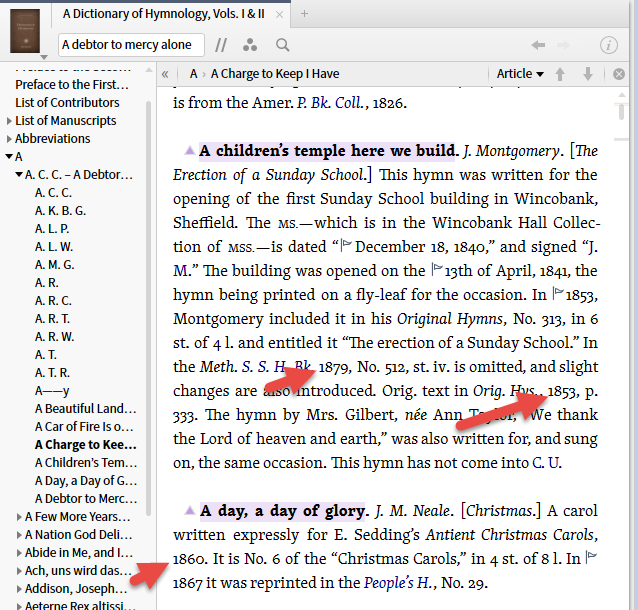Open A Day, a Day of G... entry
This screenshot has width=638, height=610.
pyautogui.click(x=86, y=481)
